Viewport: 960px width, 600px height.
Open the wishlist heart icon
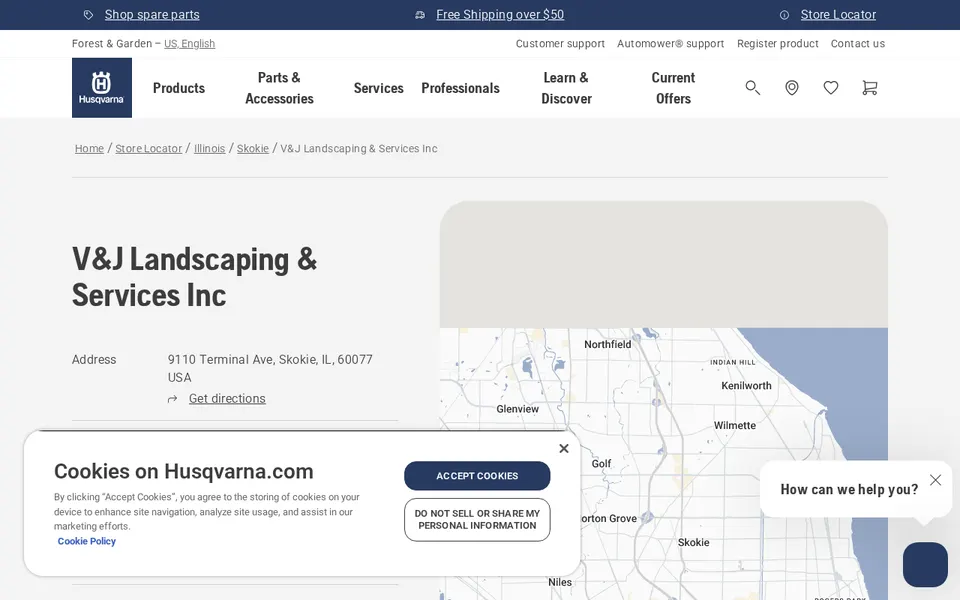(831, 88)
